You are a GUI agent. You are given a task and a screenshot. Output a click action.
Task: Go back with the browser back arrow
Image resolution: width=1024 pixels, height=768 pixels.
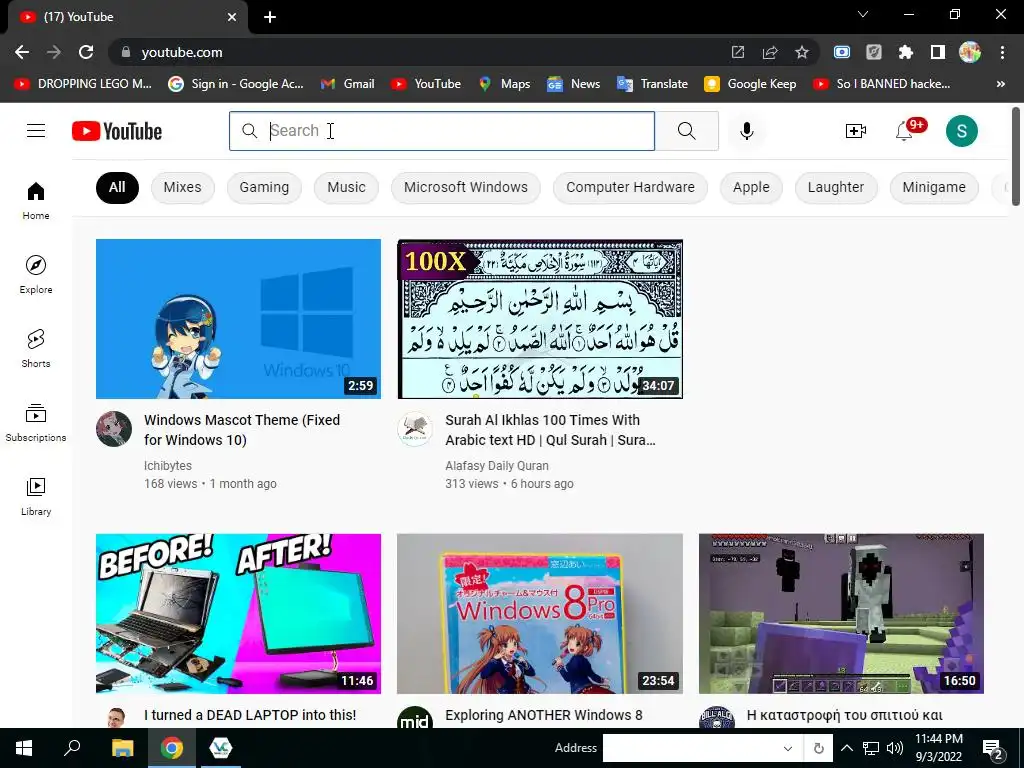point(22,52)
